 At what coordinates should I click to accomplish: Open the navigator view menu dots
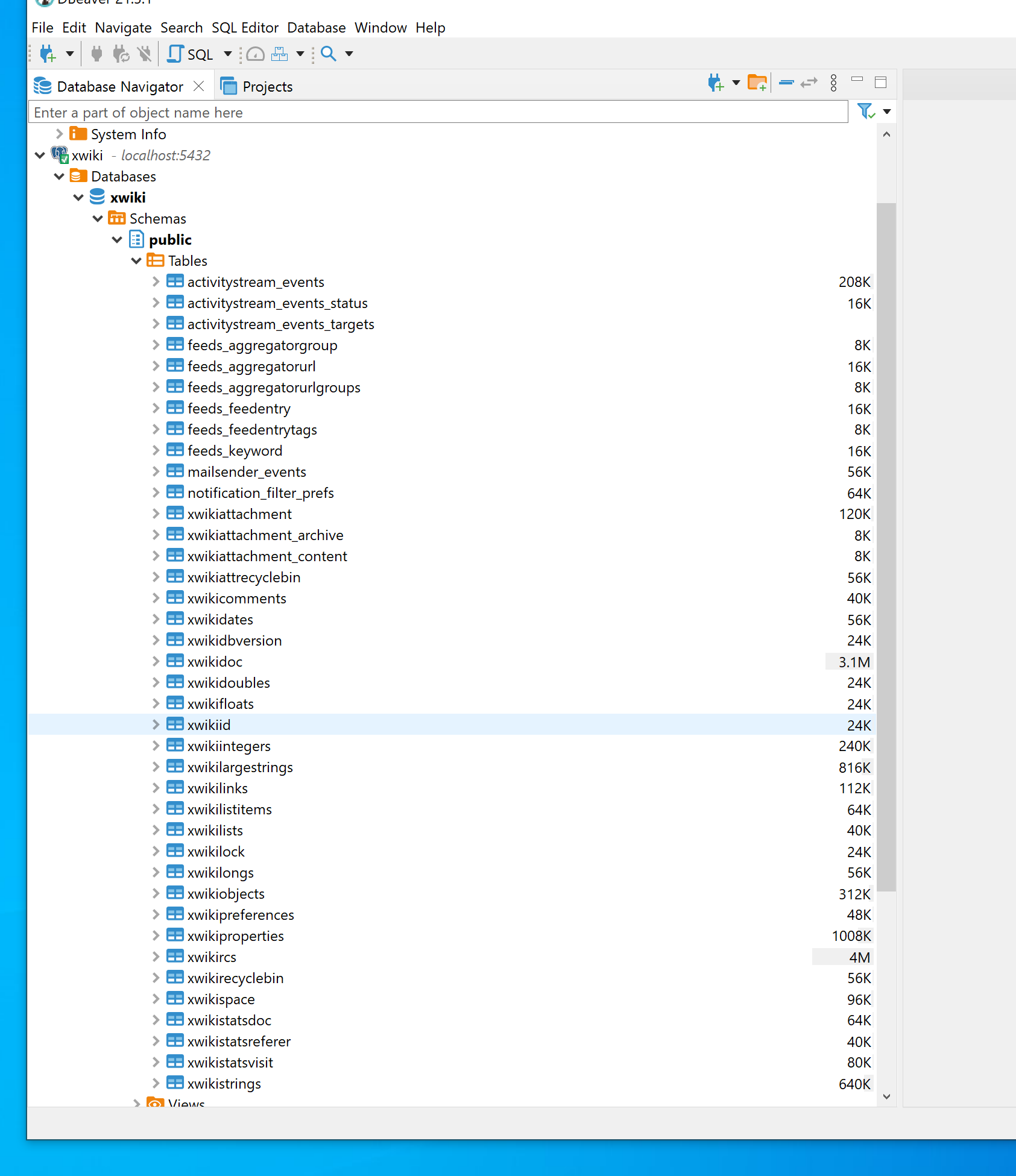click(834, 83)
